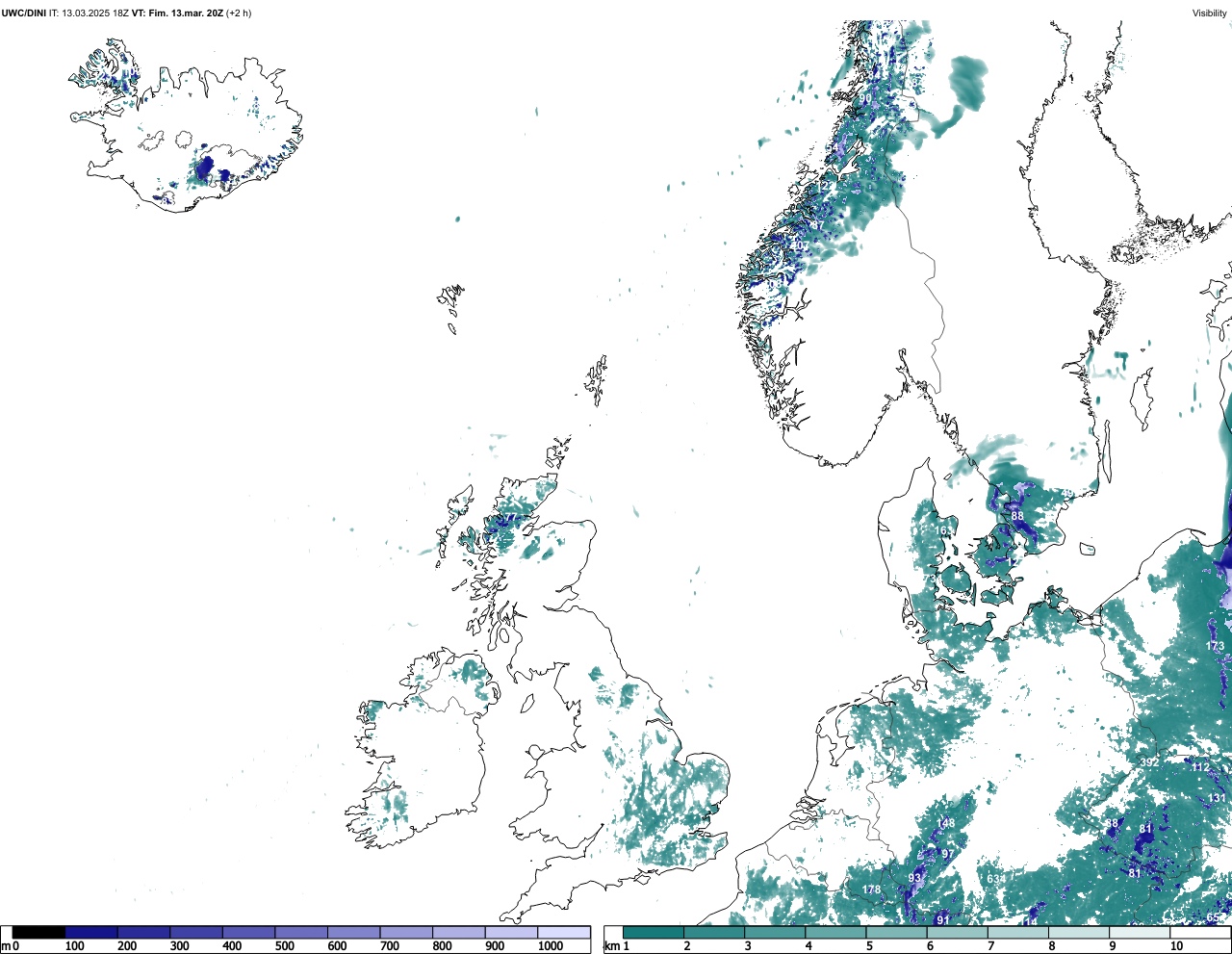Click the 'Visibility' parameter label
The height and width of the screenshot is (954, 1232).
pos(1210,13)
